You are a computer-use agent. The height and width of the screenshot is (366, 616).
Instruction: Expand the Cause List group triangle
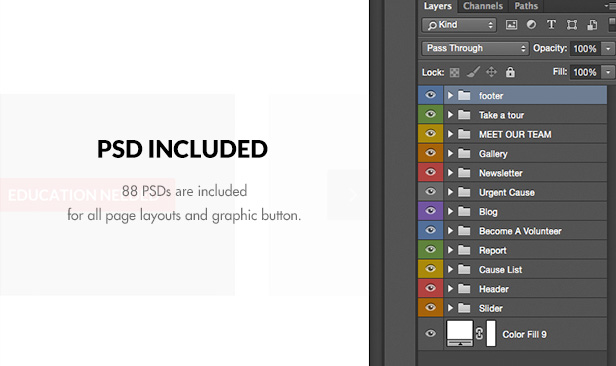point(450,269)
